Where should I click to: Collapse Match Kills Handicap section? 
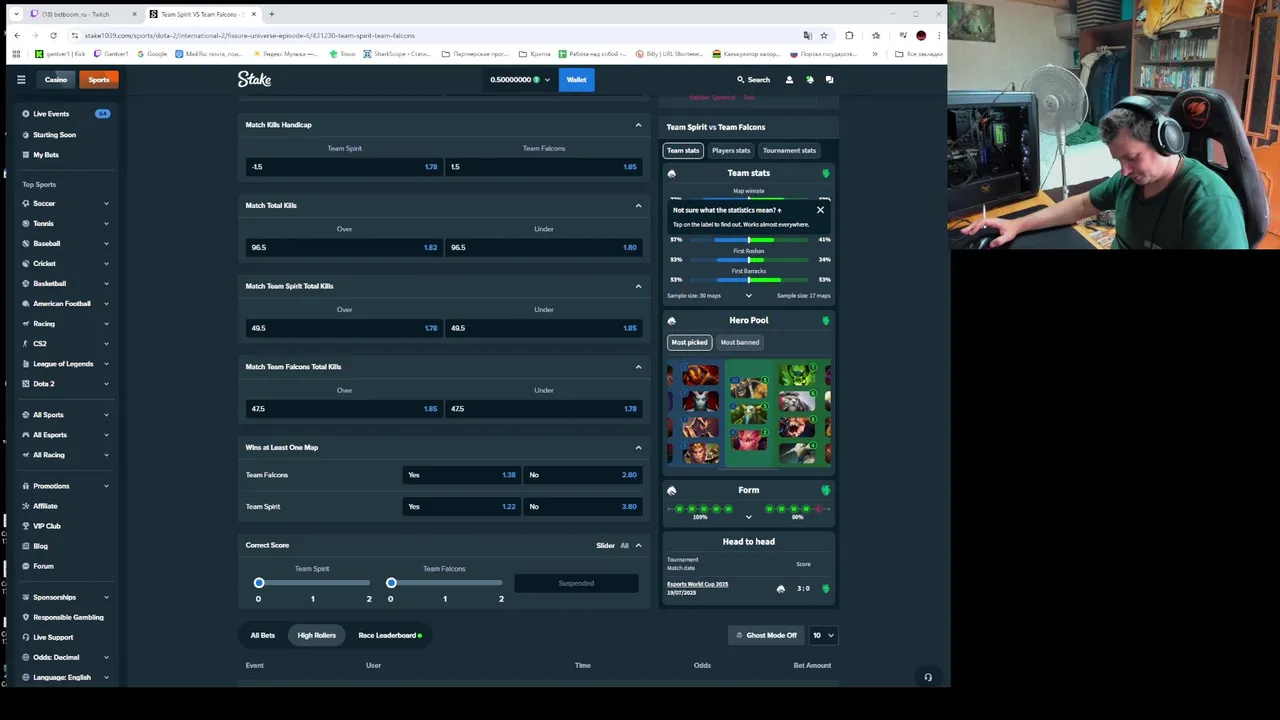click(x=638, y=125)
